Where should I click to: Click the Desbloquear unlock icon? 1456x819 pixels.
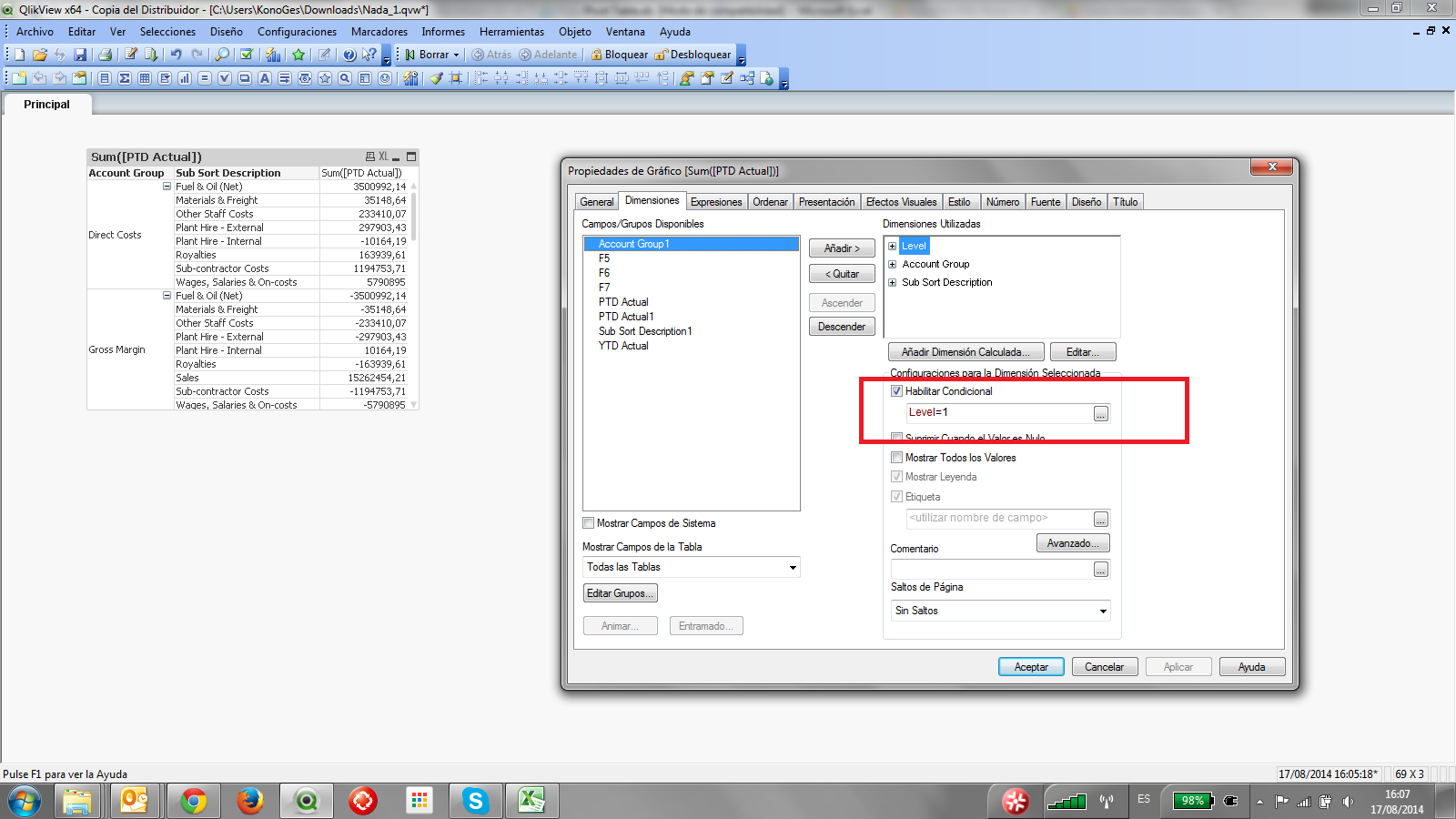662,55
